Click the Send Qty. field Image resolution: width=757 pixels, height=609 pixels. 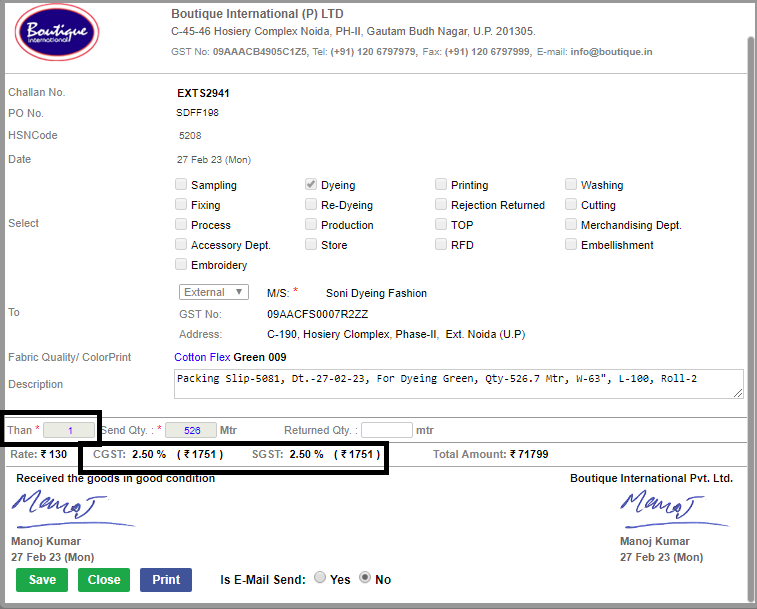191,430
